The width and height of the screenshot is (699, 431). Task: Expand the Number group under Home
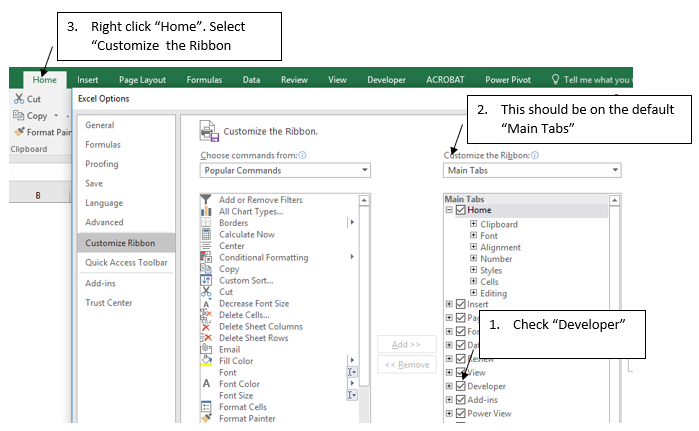pyautogui.click(x=473, y=258)
